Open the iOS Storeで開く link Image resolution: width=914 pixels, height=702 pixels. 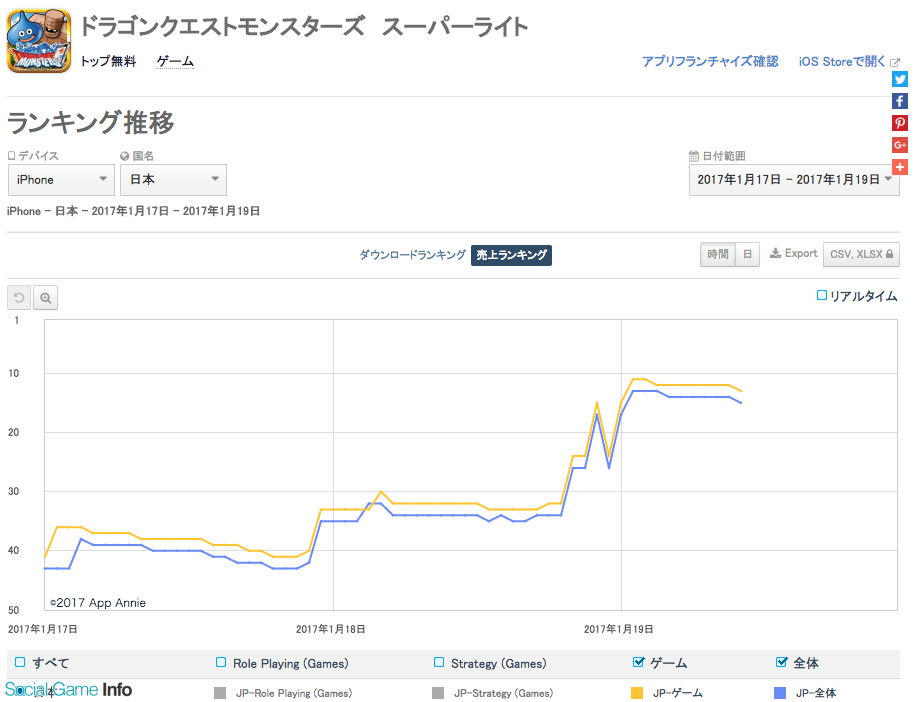(x=842, y=61)
